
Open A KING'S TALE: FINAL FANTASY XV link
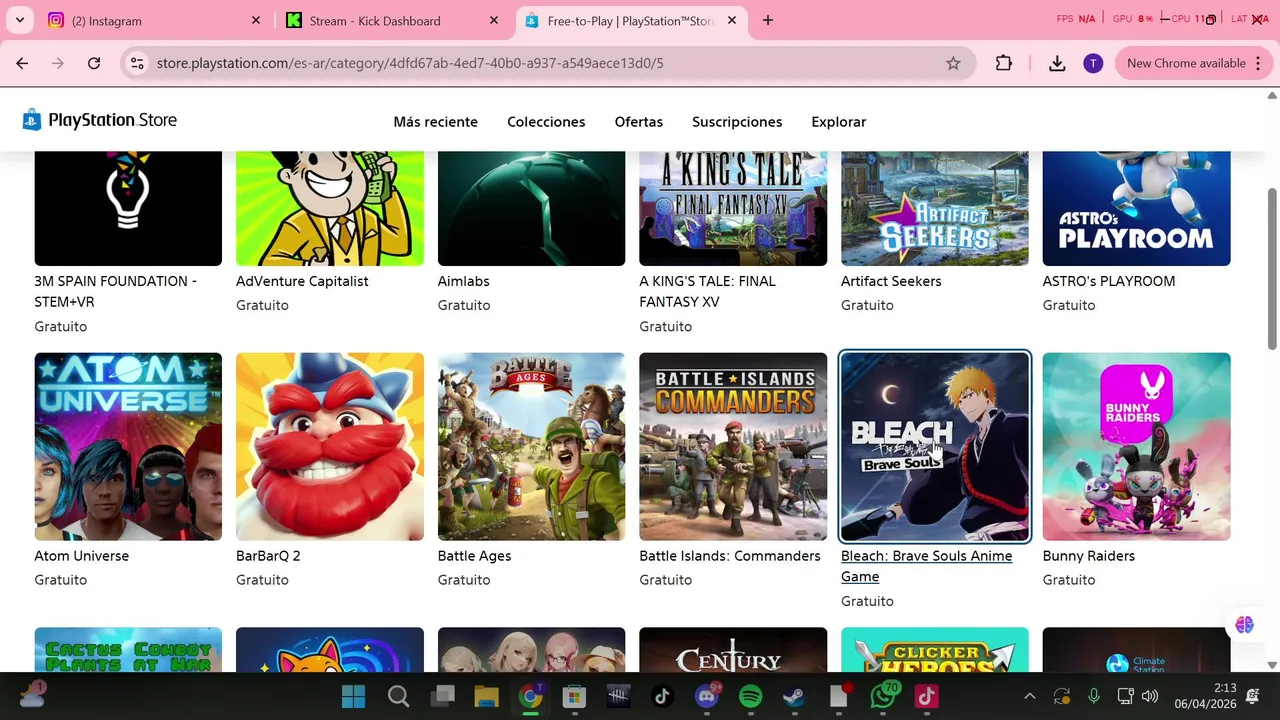pyautogui.click(x=707, y=291)
